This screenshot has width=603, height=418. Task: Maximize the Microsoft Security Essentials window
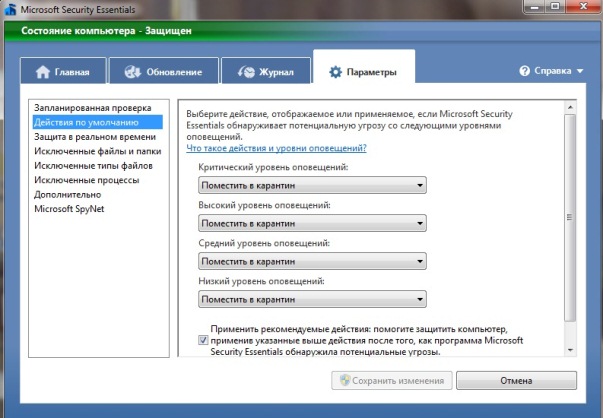(555, 7)
